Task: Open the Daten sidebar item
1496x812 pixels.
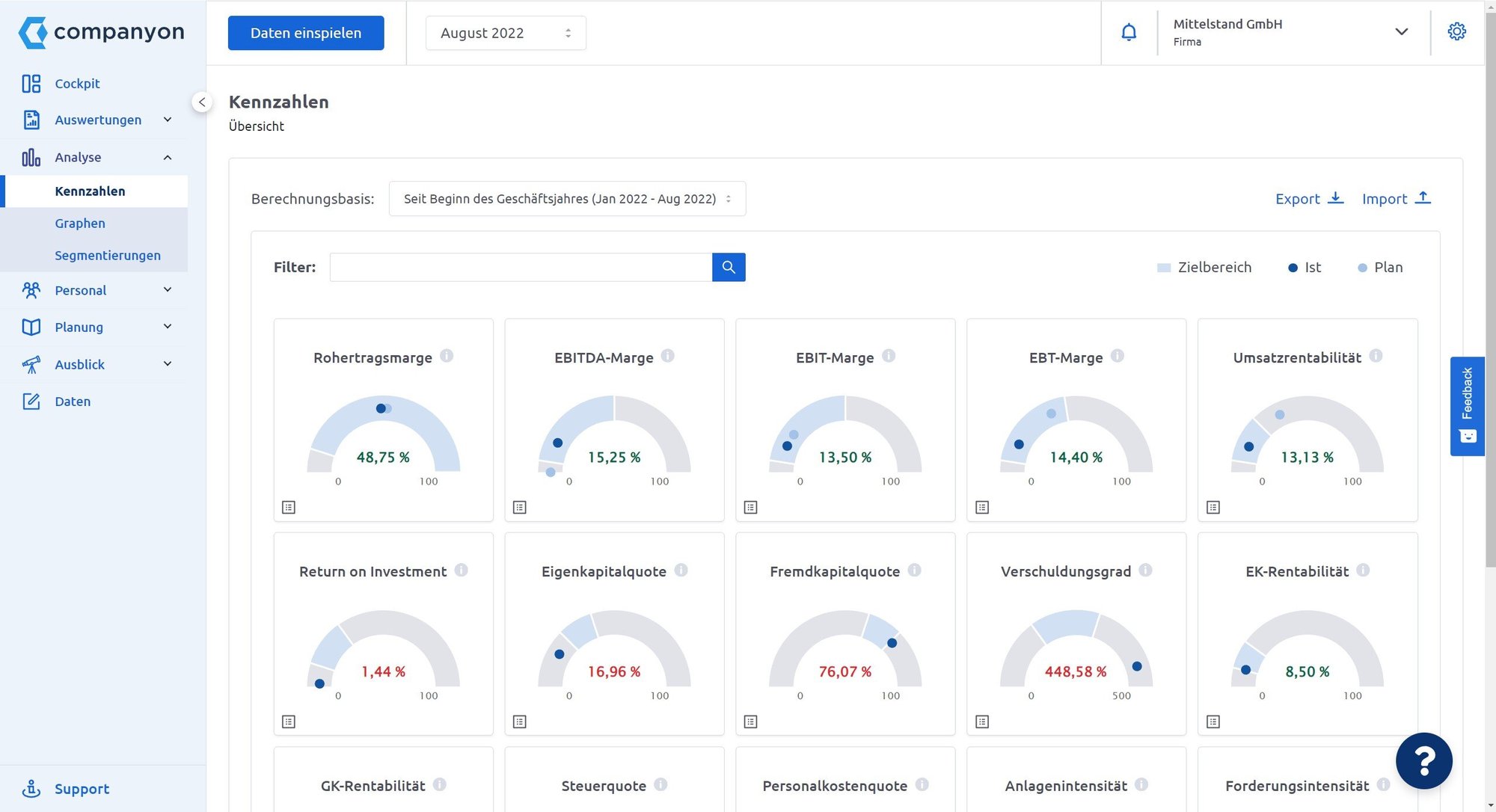Action: pyautogui.click(x=73, y=401)
